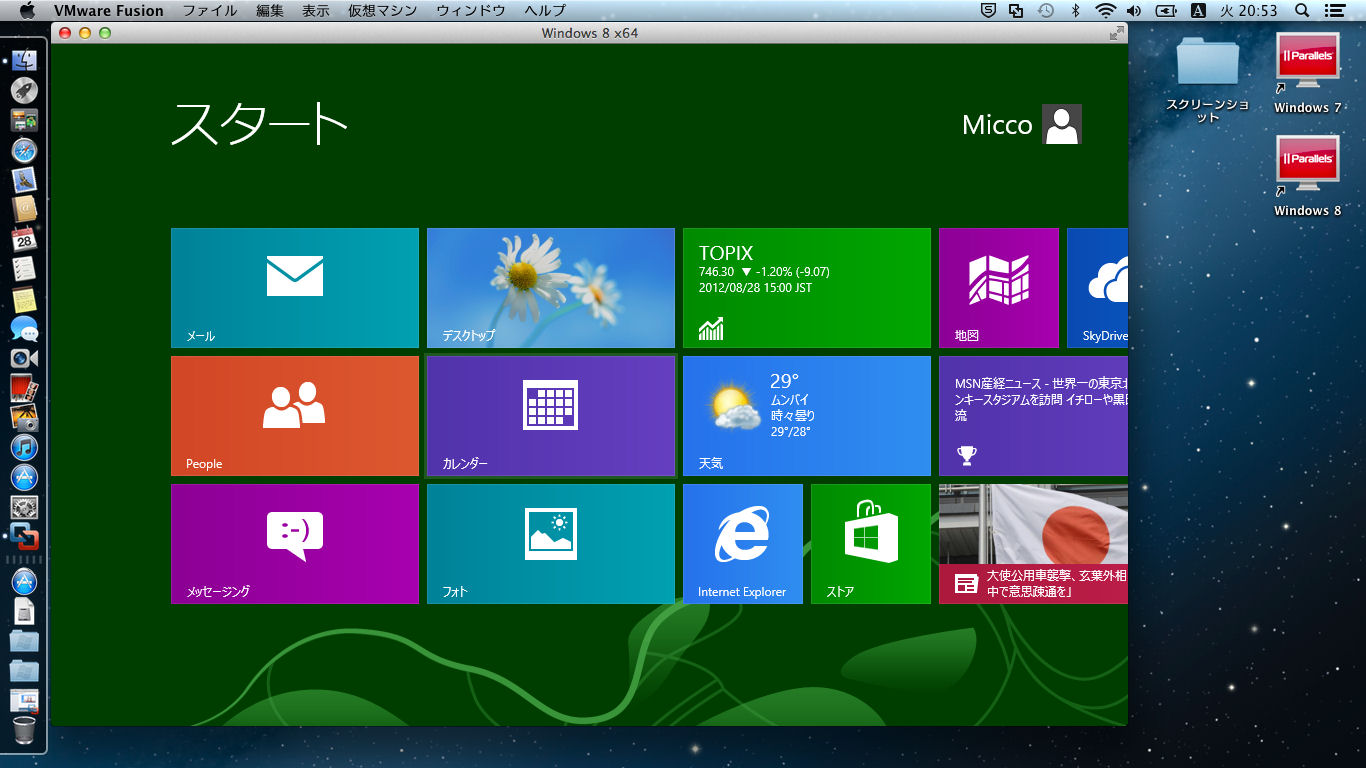Viewport: 1366px width, 768px height.
Task: Open Finder from the Dock
Action: [x=25, y=60]
